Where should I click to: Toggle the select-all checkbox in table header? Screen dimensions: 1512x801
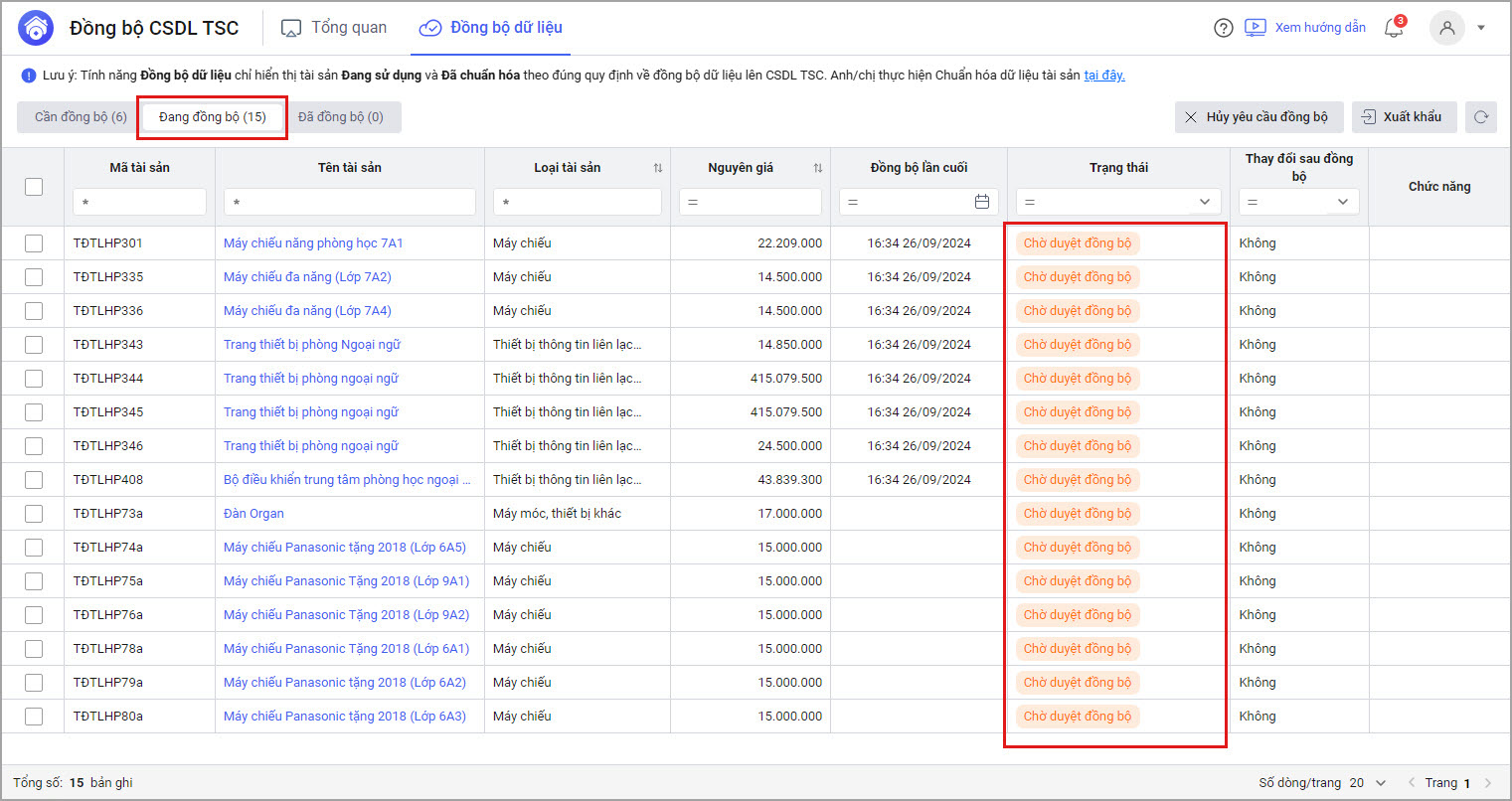34,186
